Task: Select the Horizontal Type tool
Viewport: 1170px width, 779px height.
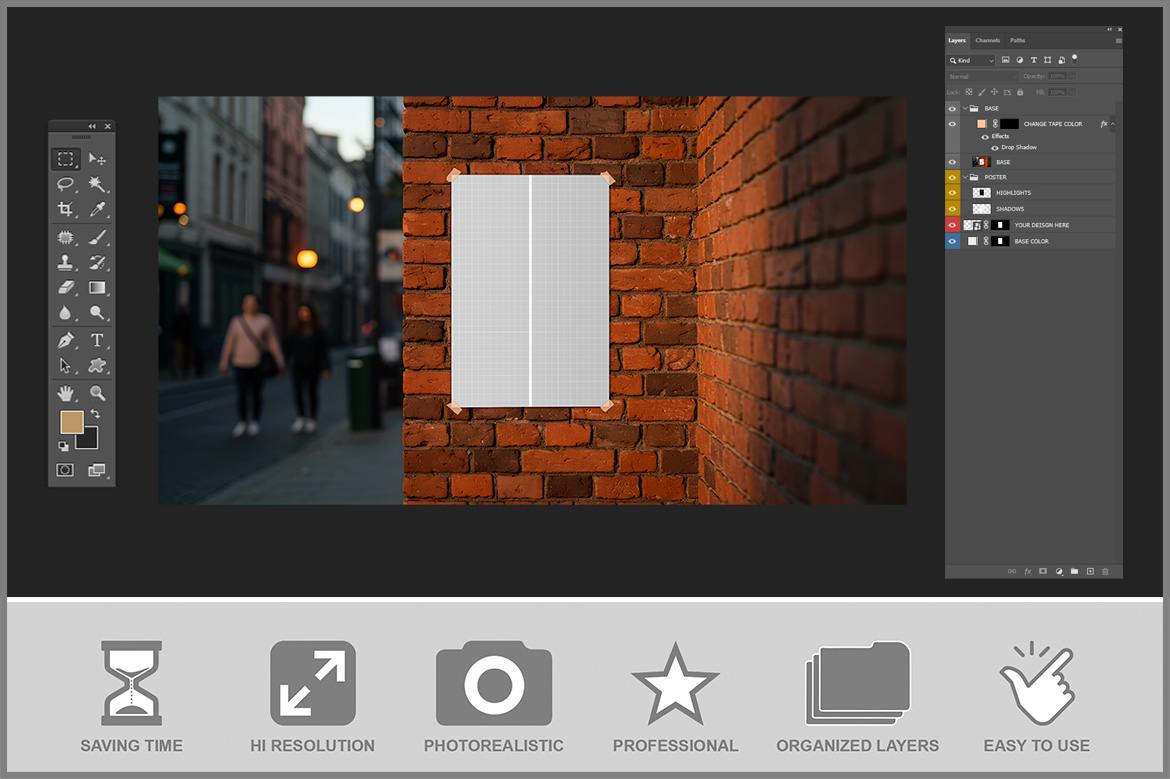Action: pyautogui.click(x=97, y=340)
